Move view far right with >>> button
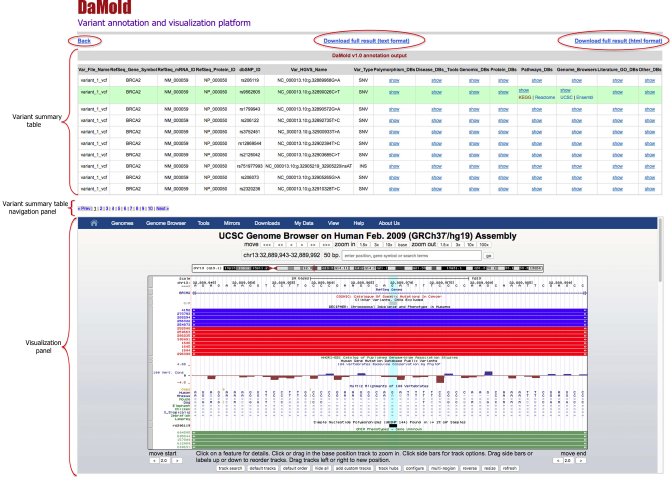Viewport: 671px width, 477px height. pyautogui.click(x=326, y=245)
